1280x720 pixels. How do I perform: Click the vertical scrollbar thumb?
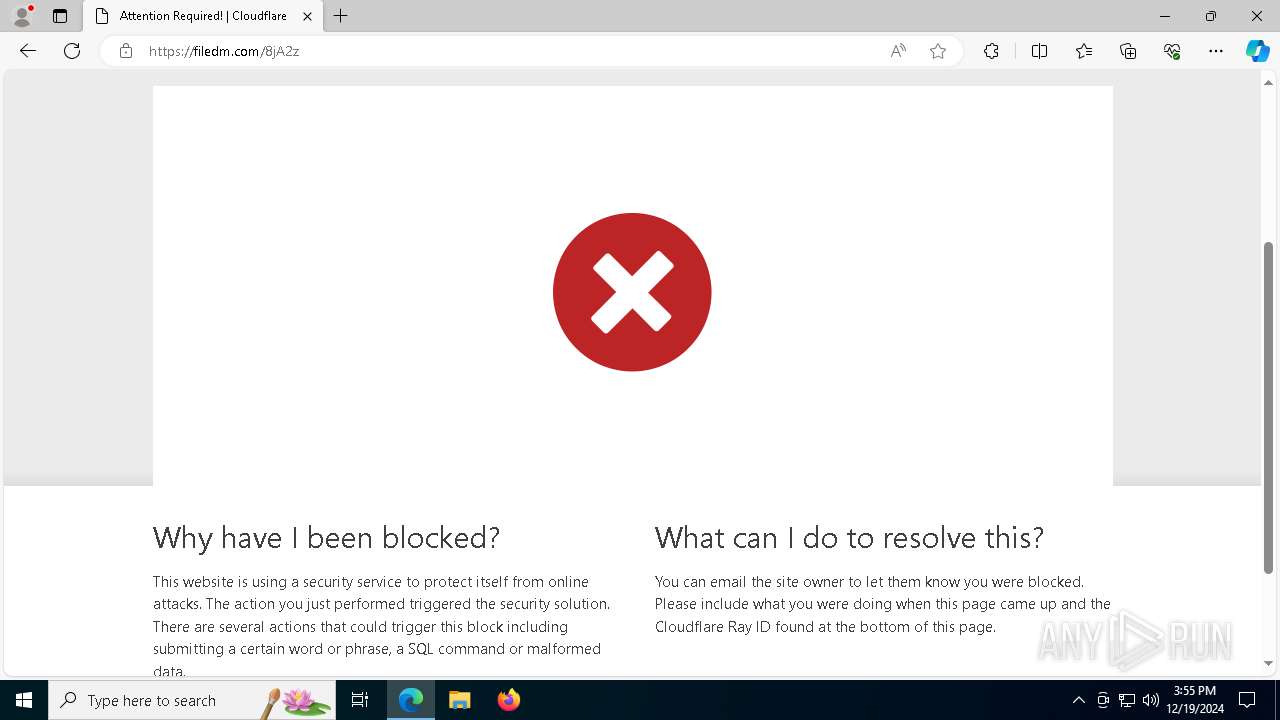pos(1269,408)
